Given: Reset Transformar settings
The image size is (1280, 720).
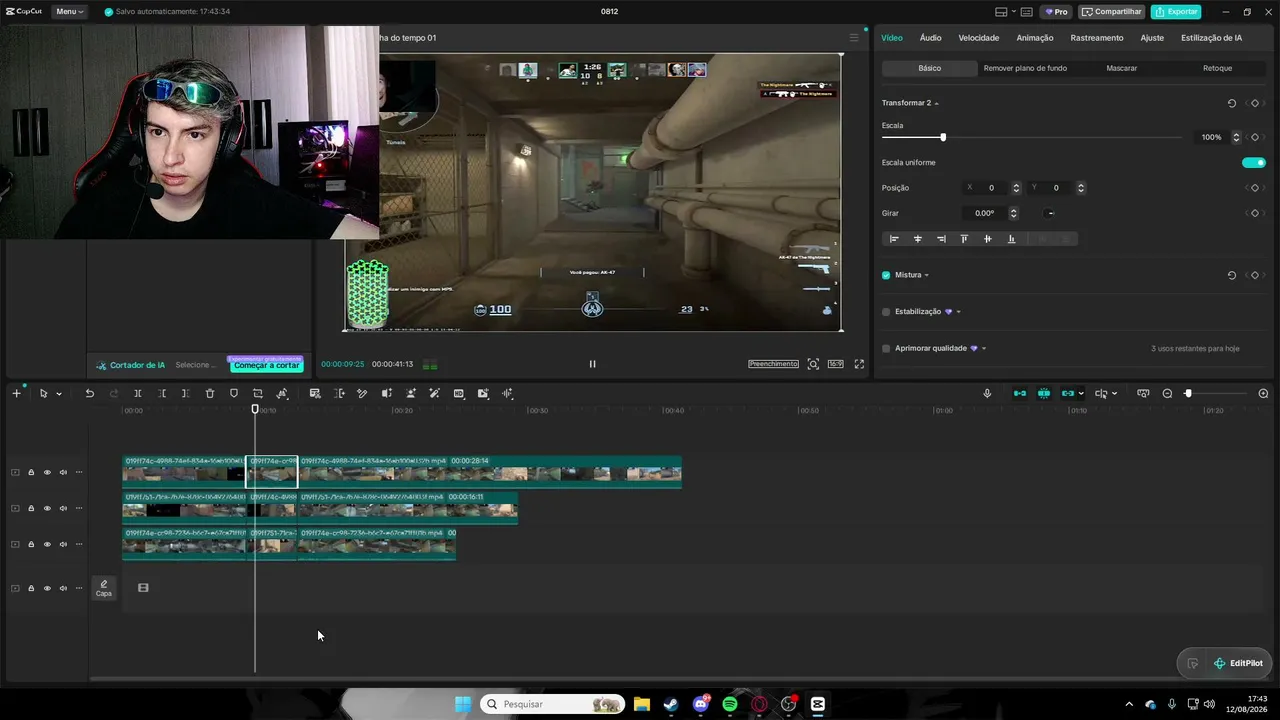Looking at the screenshot, I should pos(1232,103).
